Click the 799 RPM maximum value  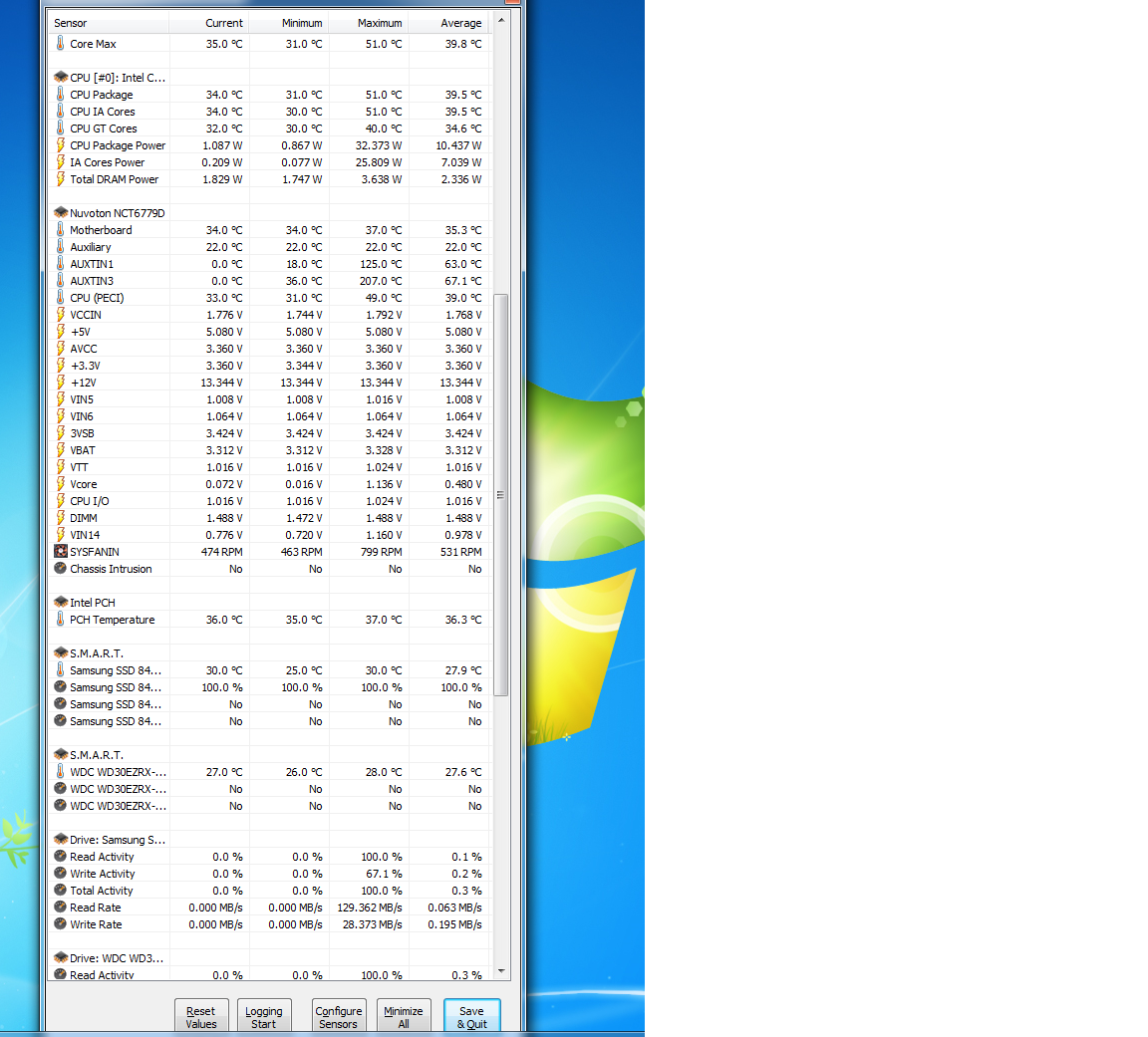pyautogui.click(x=381, y=552)
